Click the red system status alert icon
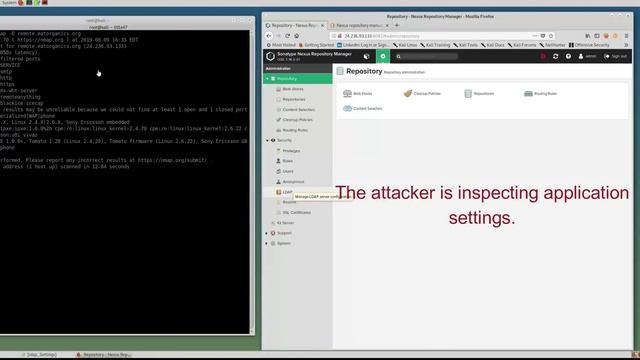The height and width of the screenshot is (360, 640). click(543, 56)
